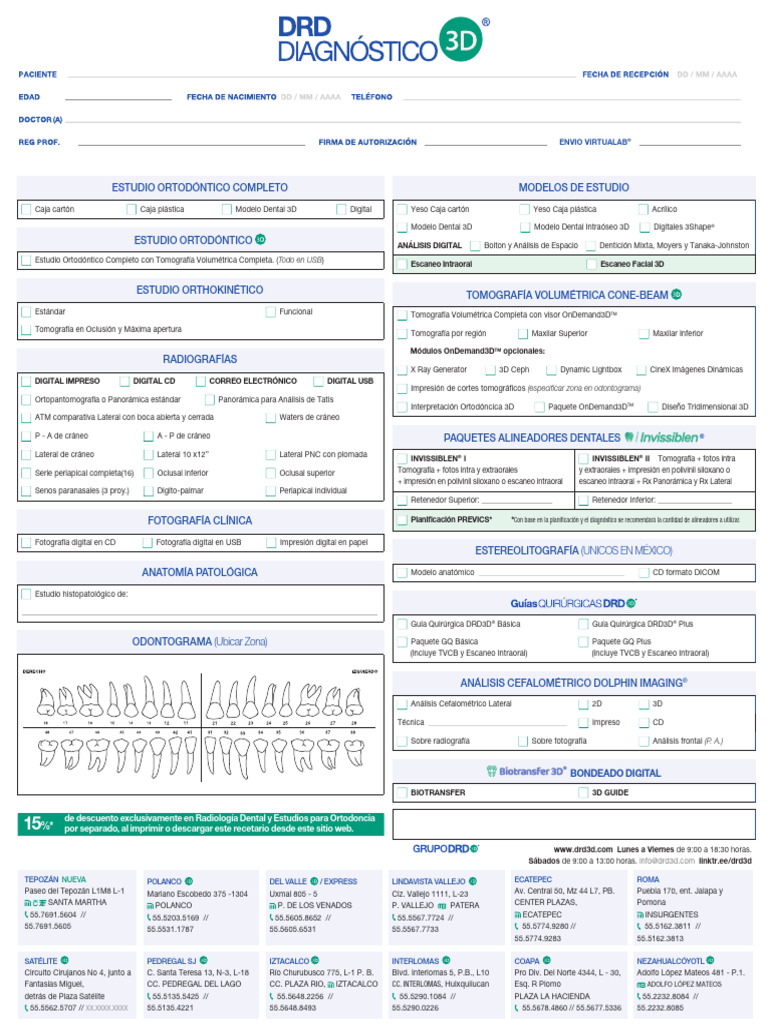Tick the Escaneo Facial 3D checkbox
The image size is (768, 1024).
[591, 264]
